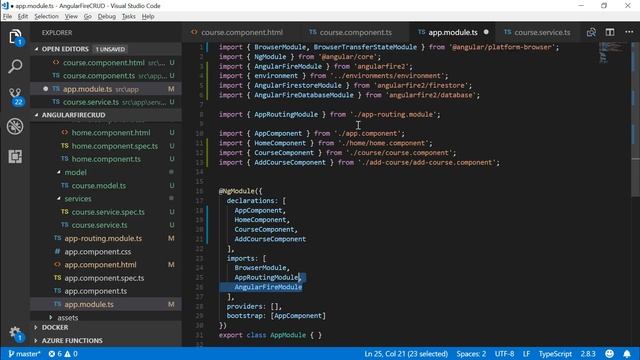Select the app.module.ts editor tab
Viewport: 640px width, 360px height.
tap(453, 32)
